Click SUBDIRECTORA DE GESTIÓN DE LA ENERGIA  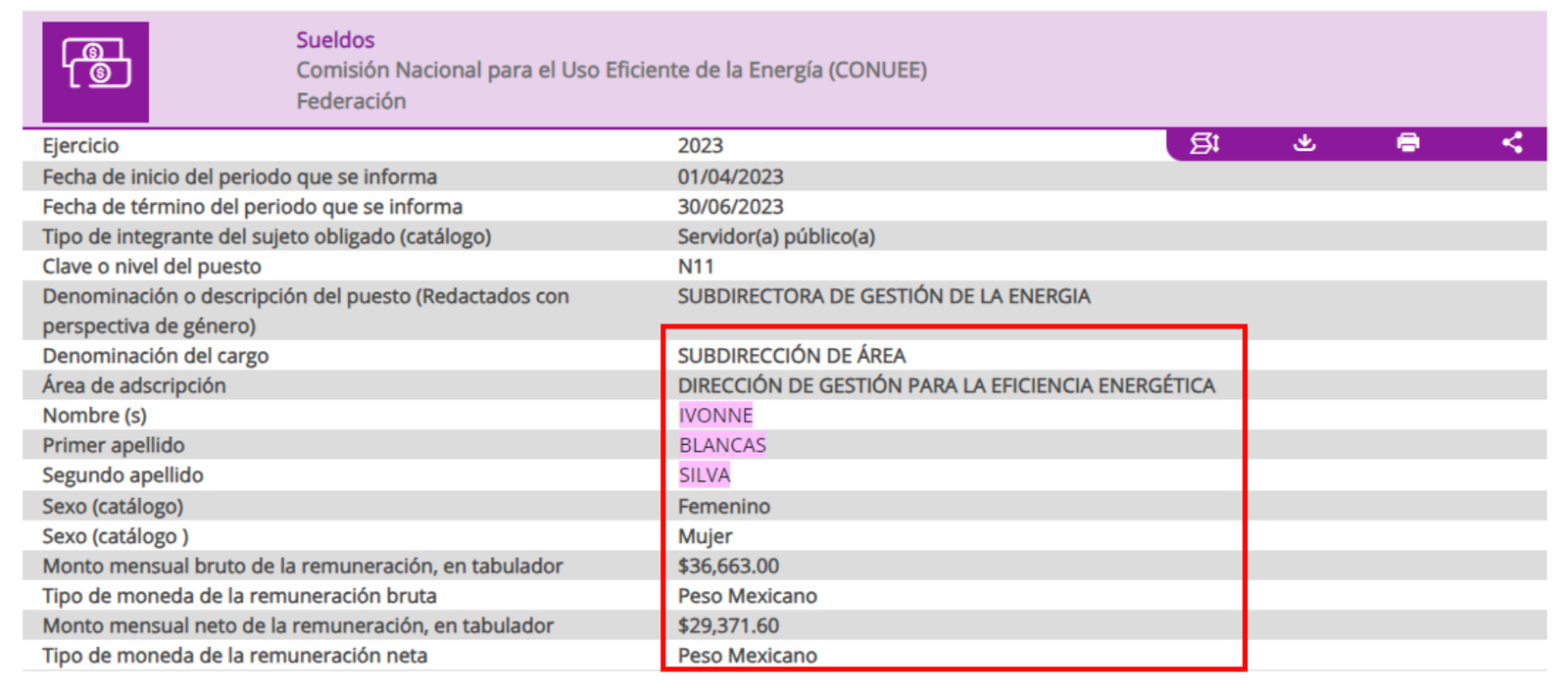click(883, 296)
